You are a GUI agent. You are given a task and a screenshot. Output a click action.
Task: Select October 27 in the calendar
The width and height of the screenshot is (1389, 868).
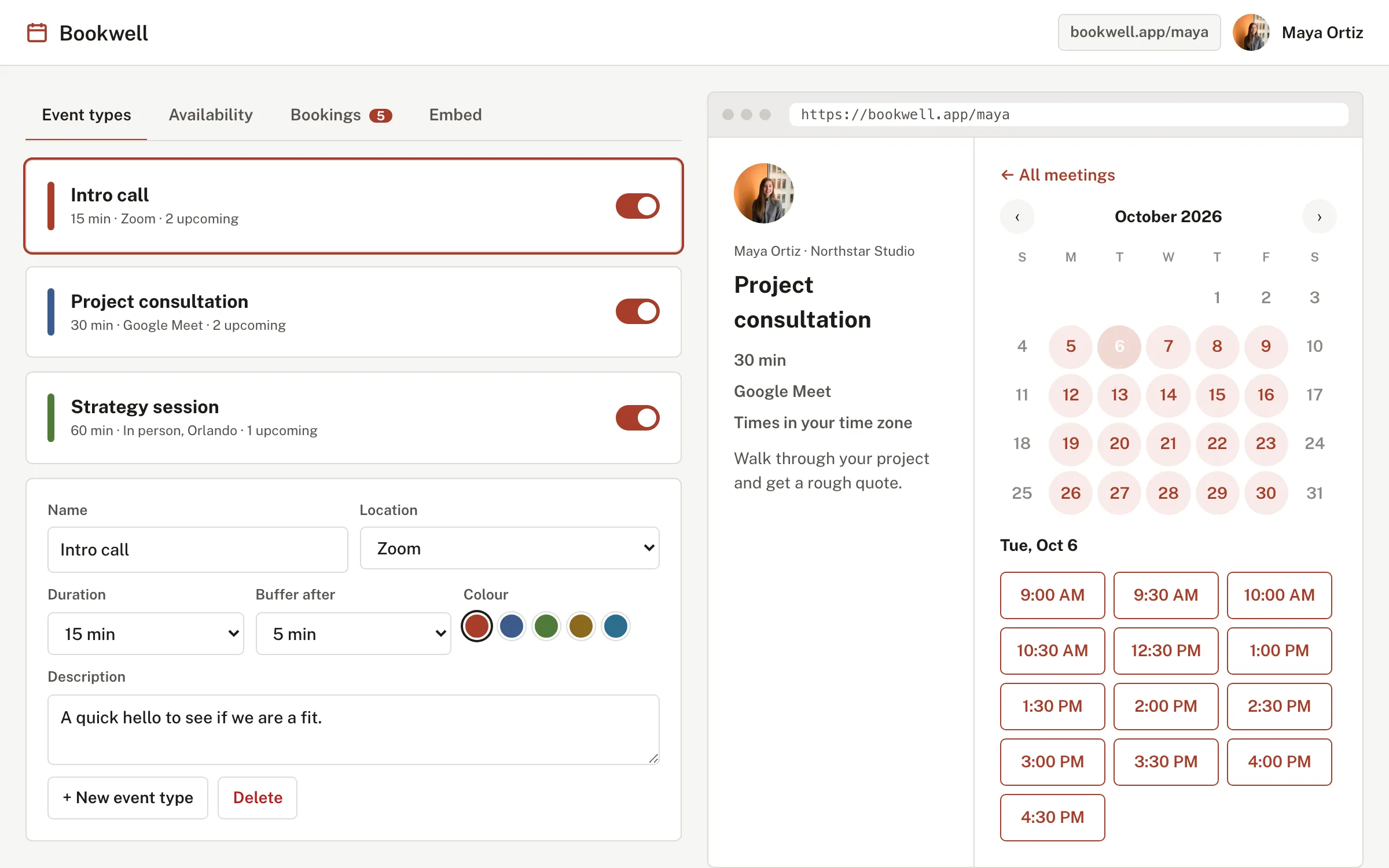click(x=1119, y=493)
